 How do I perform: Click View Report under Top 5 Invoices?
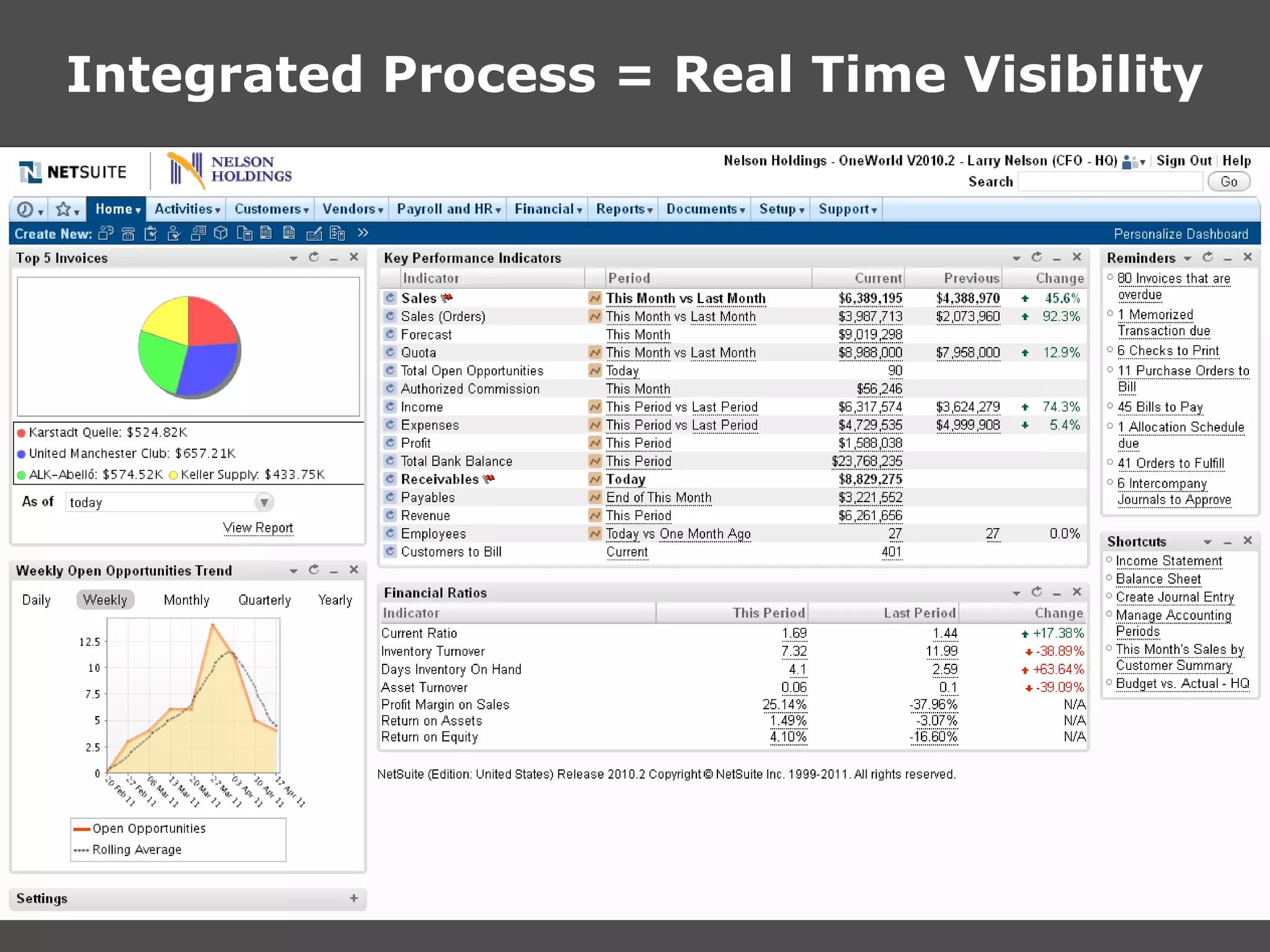click(258, 527)
